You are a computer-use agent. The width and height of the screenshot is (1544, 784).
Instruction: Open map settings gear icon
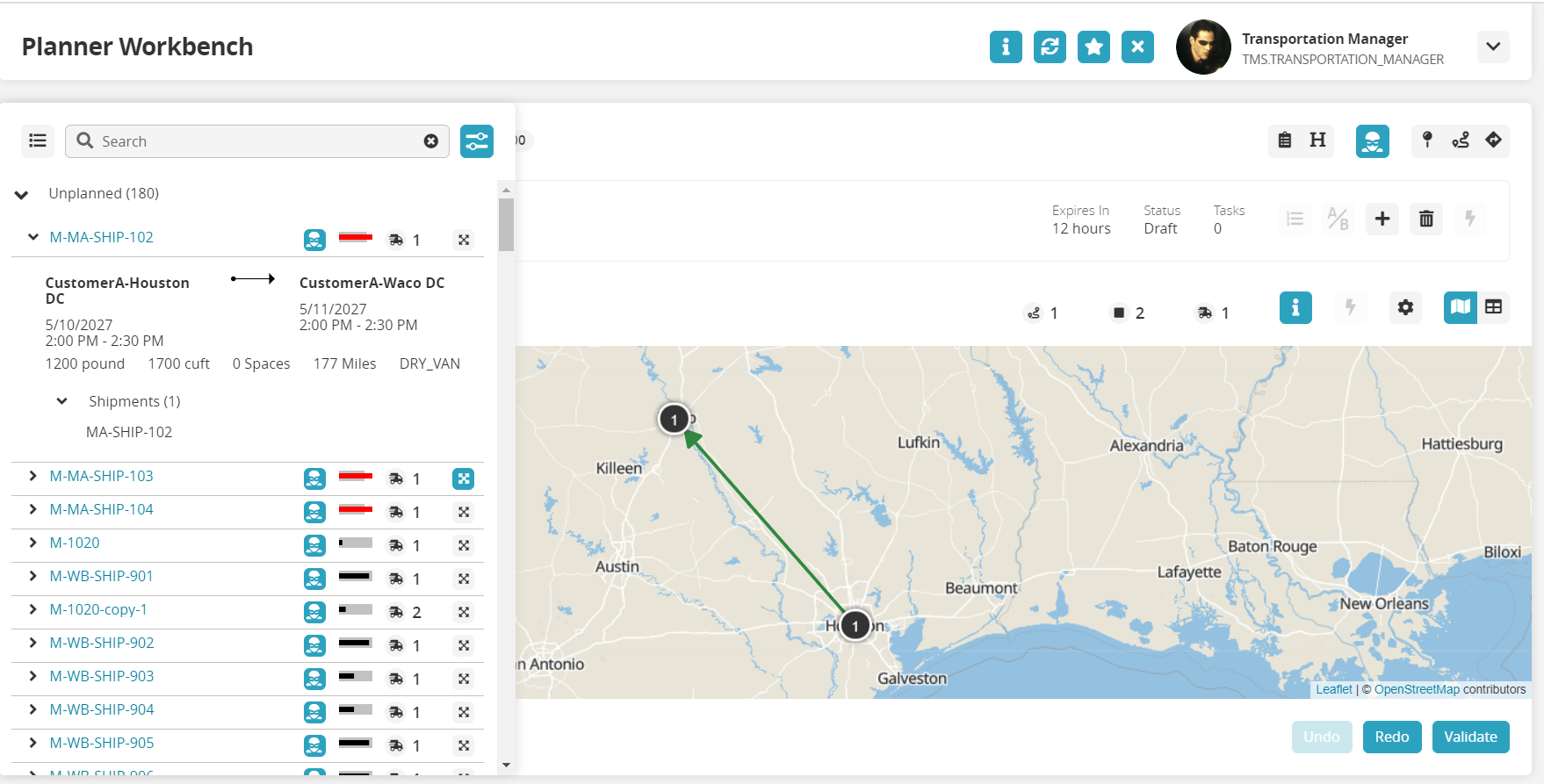pos(1405,307)
